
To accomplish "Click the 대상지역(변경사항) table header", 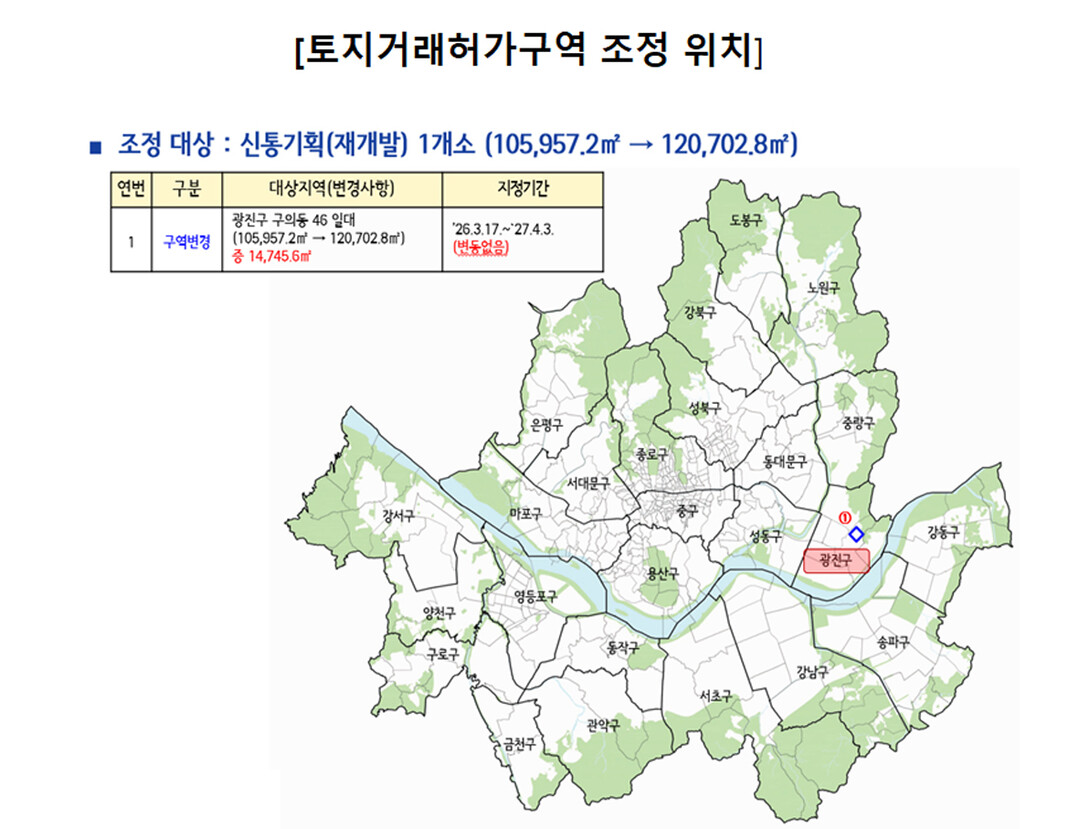I will click(332, 189).
